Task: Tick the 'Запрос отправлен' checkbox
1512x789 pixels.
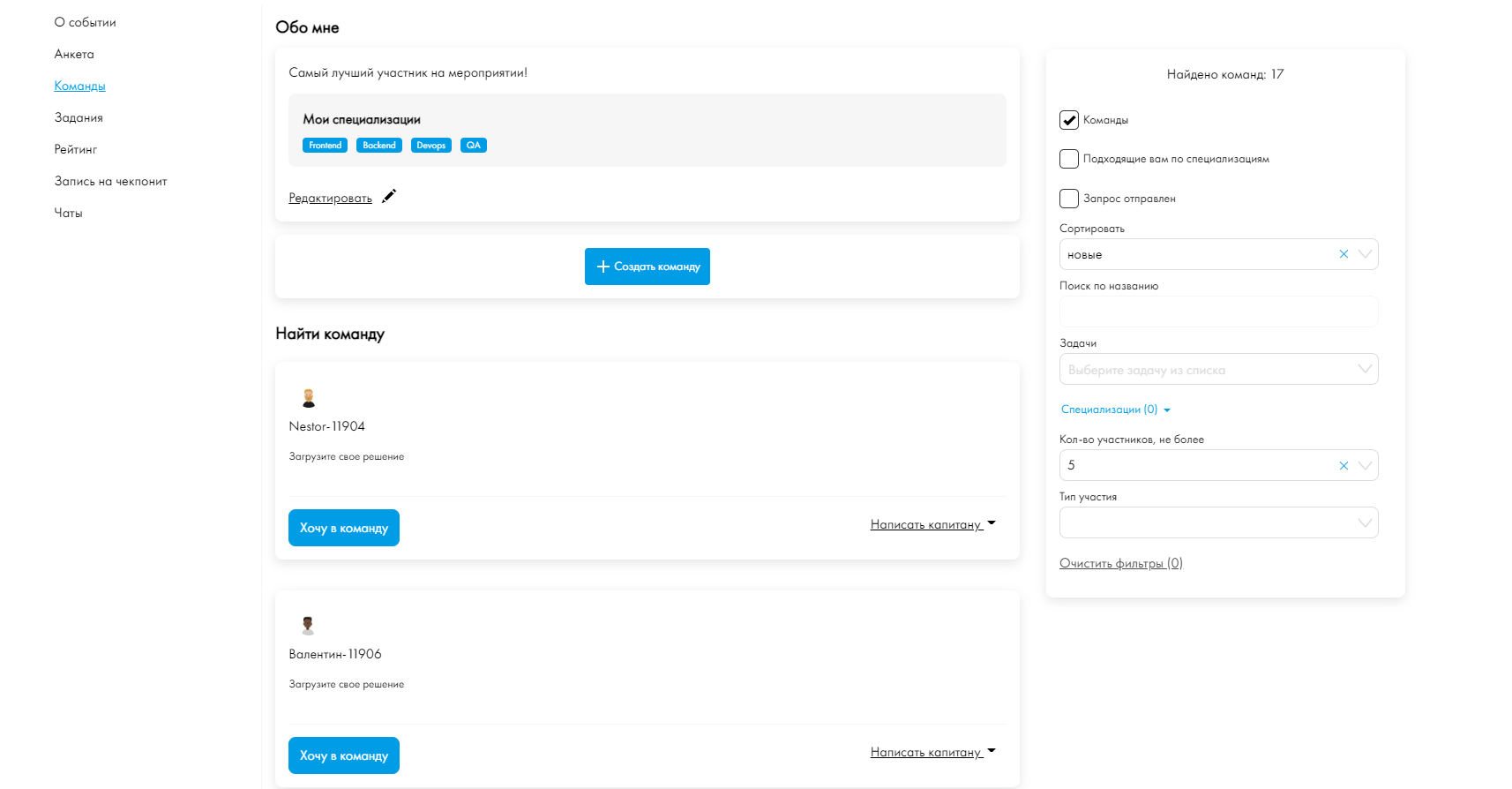Action: point(1069,199)
